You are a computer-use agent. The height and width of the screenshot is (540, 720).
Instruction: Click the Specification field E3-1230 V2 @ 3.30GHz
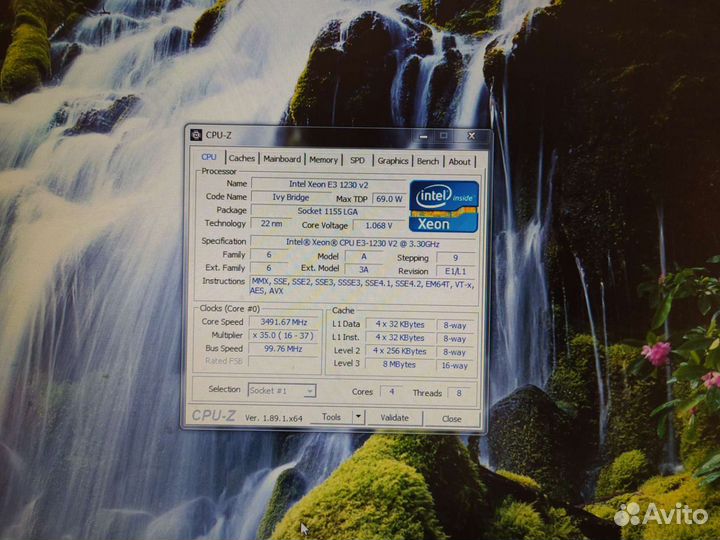[x=363, y=243]
